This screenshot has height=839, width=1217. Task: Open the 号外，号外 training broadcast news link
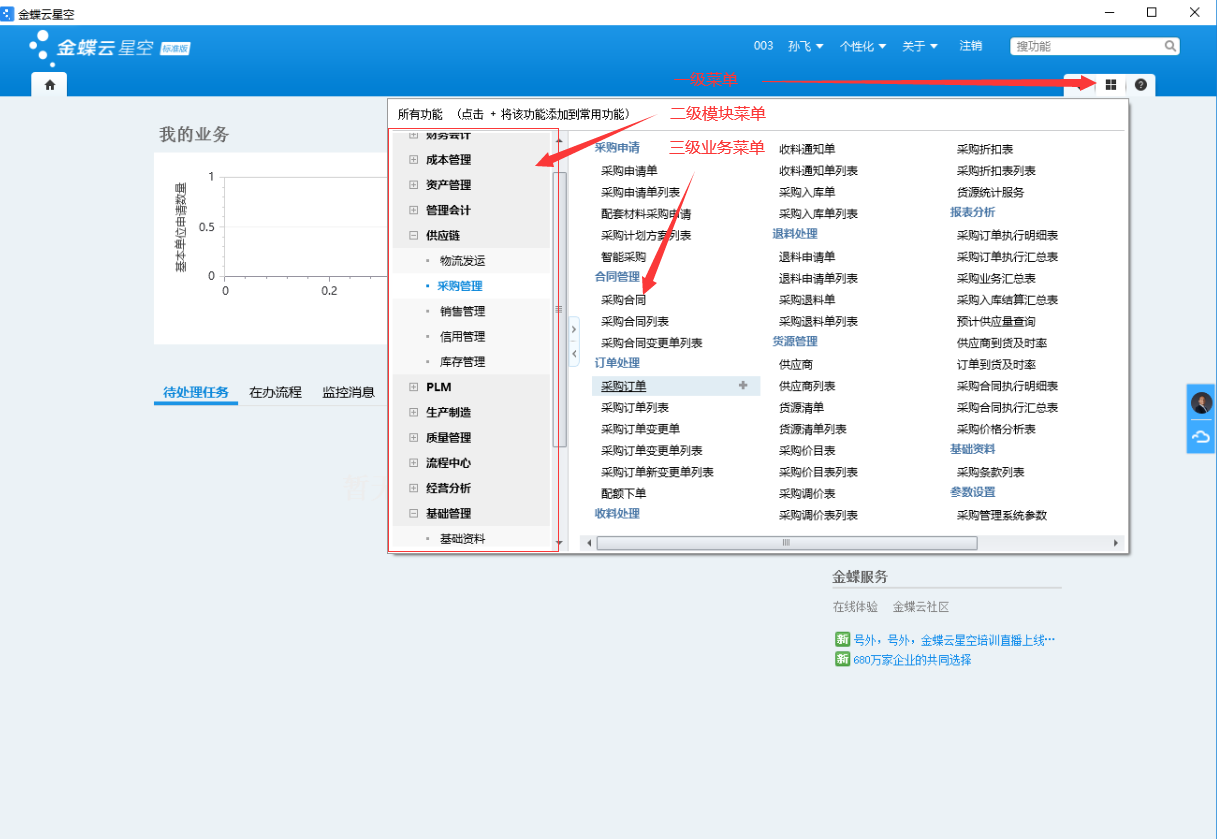click(x=954, y=640)
